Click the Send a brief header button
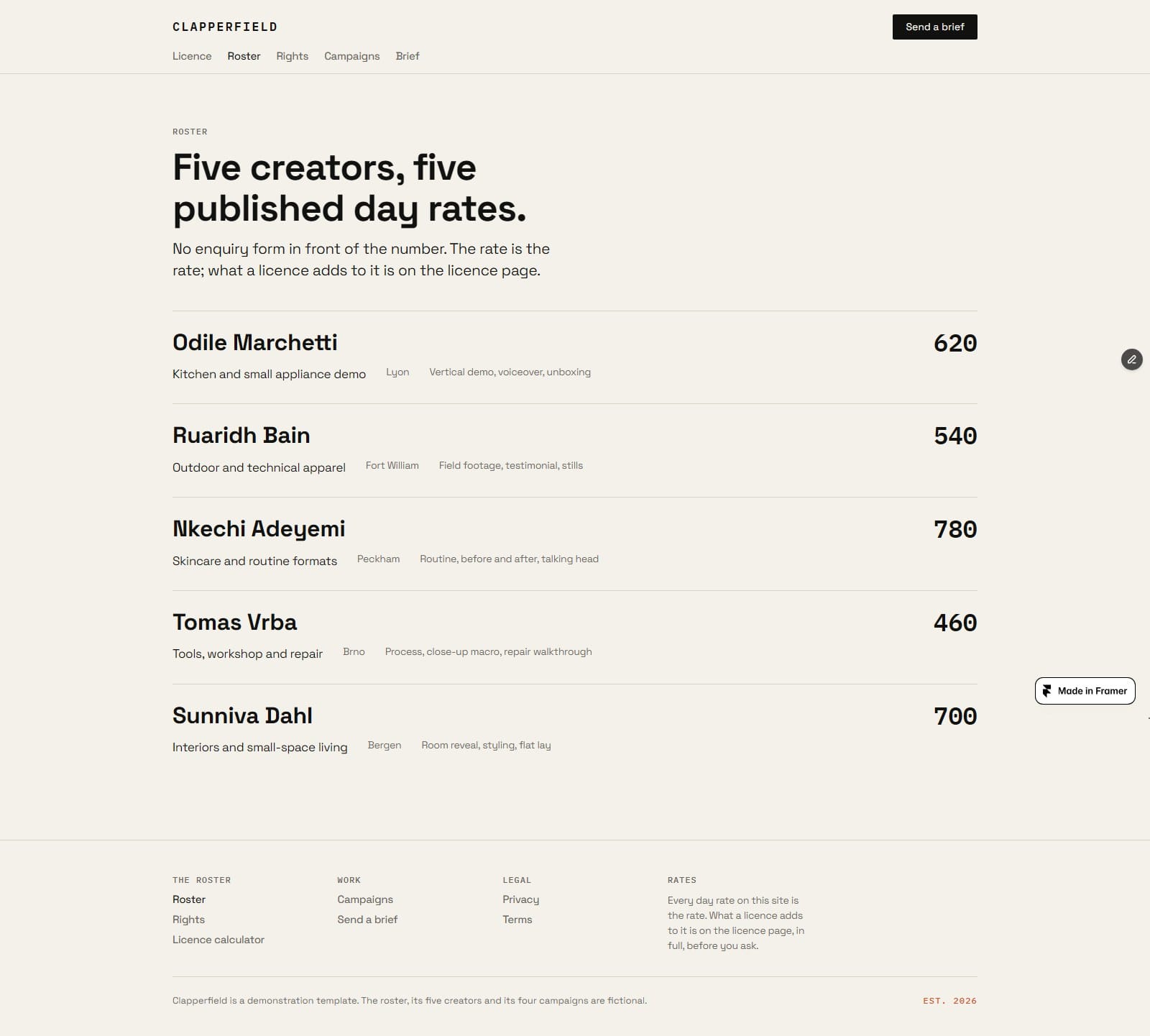Screen dimensions: 1150x1036 (935, 27)
